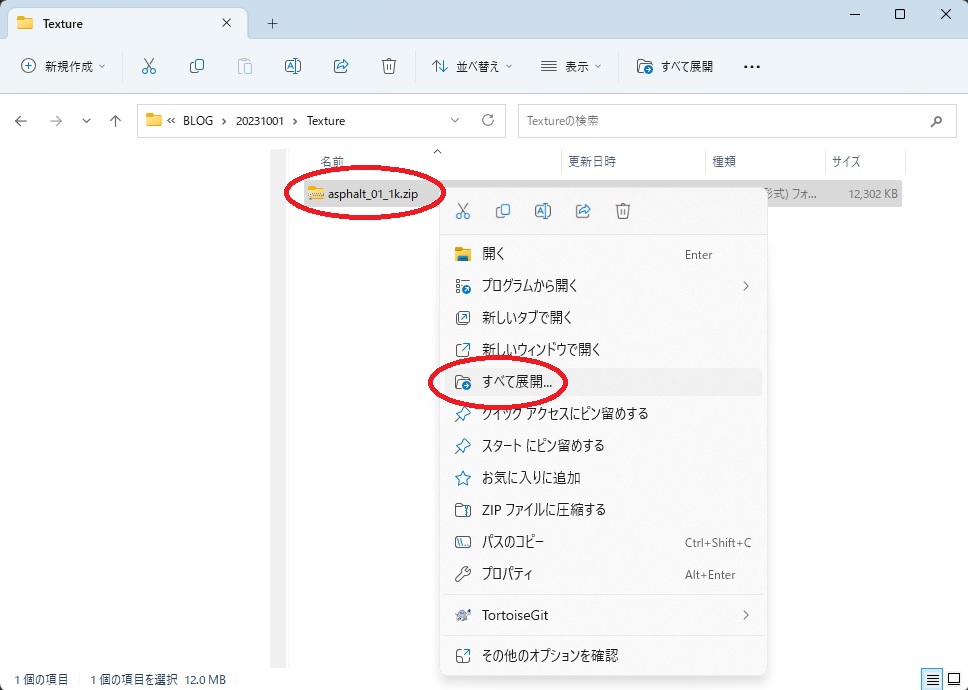Click the back navigation arrow
The image size is (968, 690).
pos(20,120)
